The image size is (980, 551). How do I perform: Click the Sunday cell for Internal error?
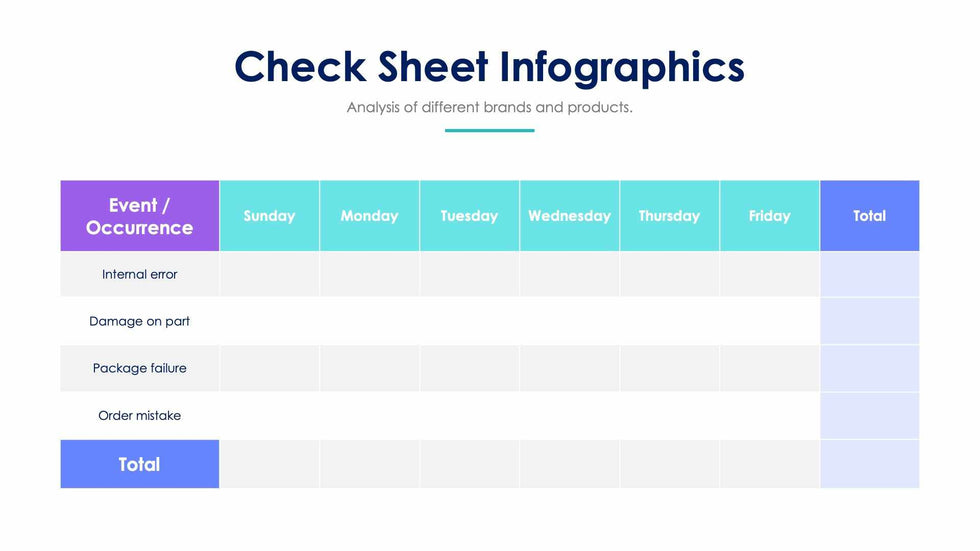(269, 274)
